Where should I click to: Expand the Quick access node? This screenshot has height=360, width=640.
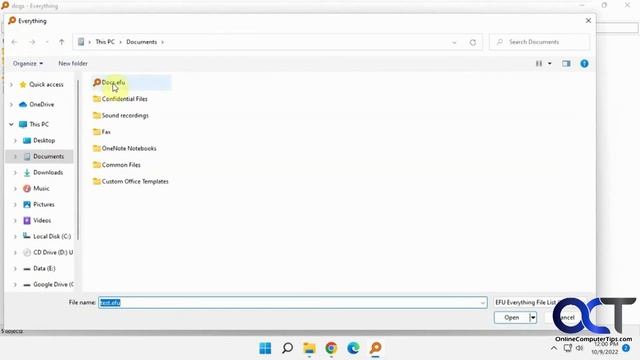(11, 84)
